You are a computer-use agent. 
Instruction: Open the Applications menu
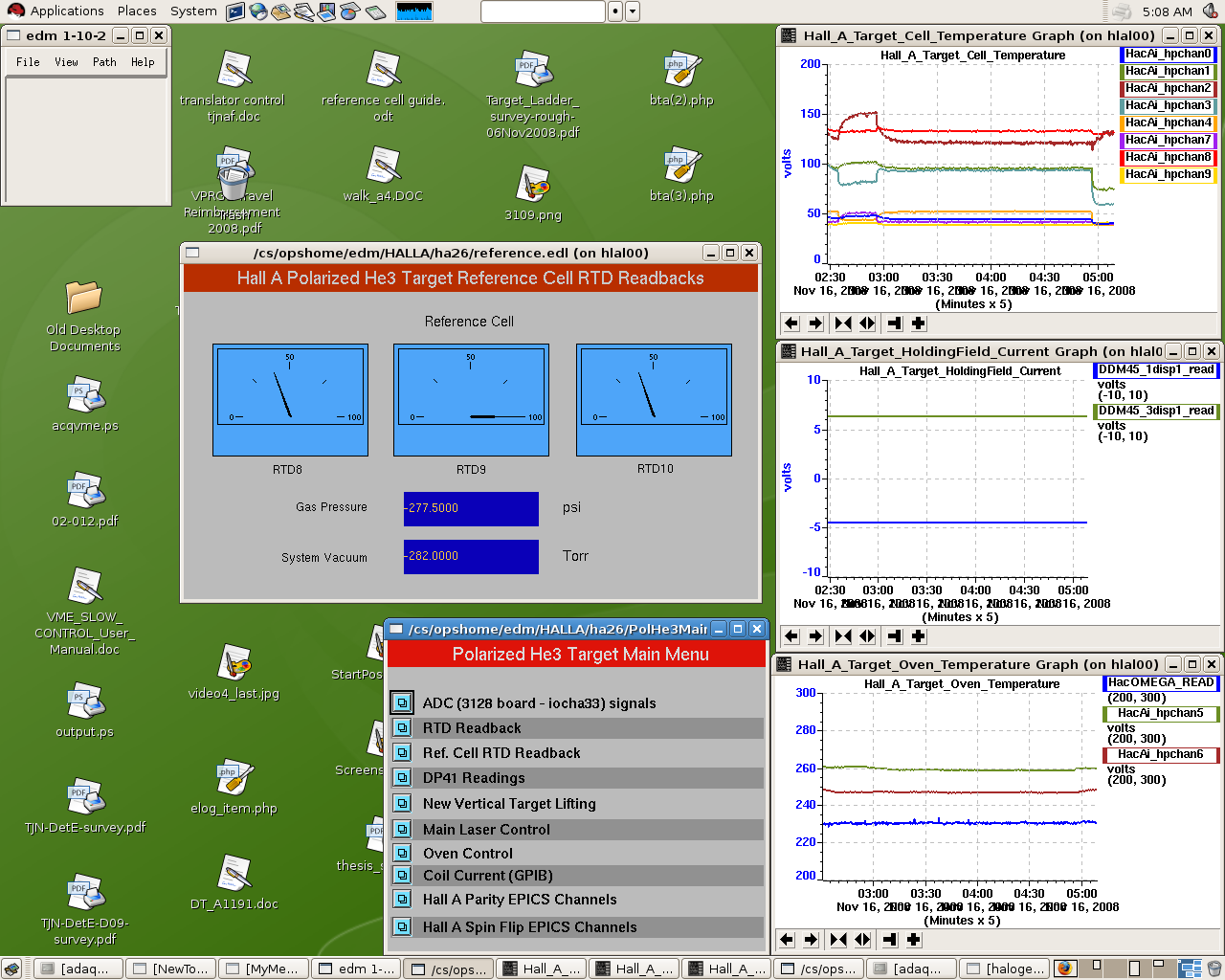pos(56,11)
